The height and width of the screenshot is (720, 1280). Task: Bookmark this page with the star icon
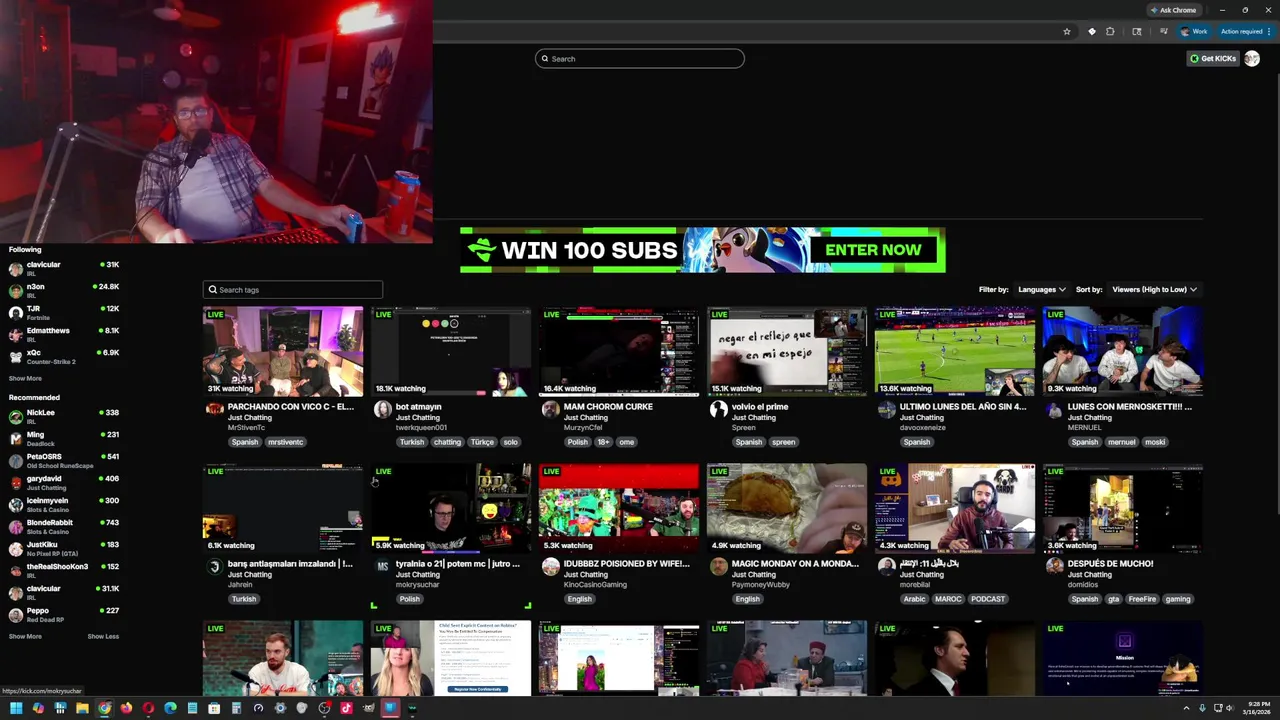(x=1067, y=31)
